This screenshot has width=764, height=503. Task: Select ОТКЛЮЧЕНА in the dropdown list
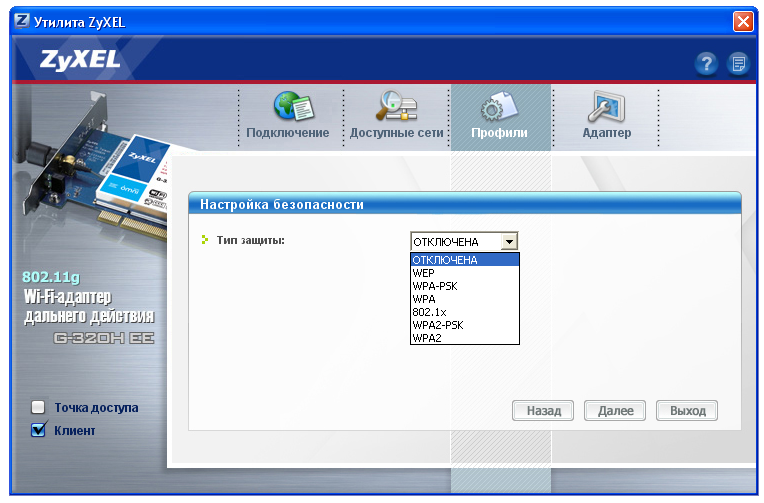[465, 260]
